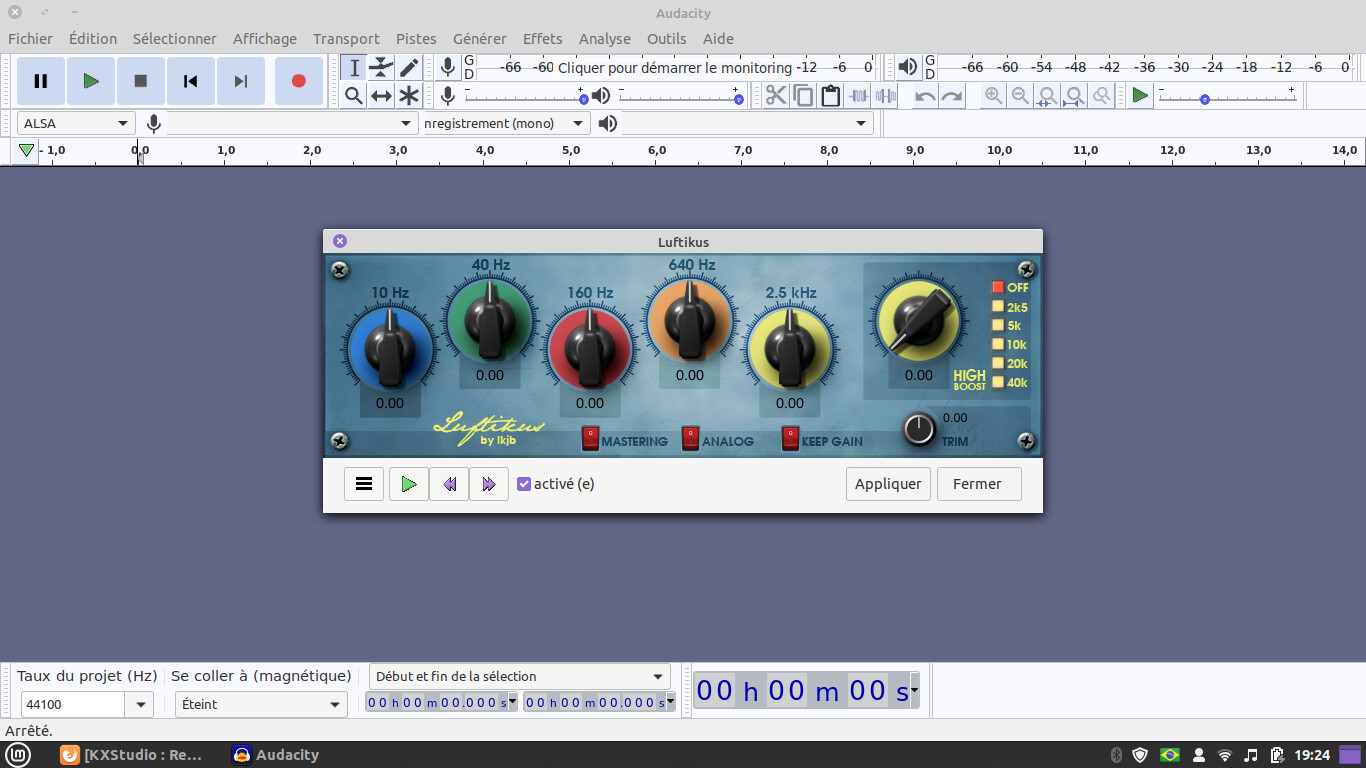Select the Envelope tool

tap(381, 67)
